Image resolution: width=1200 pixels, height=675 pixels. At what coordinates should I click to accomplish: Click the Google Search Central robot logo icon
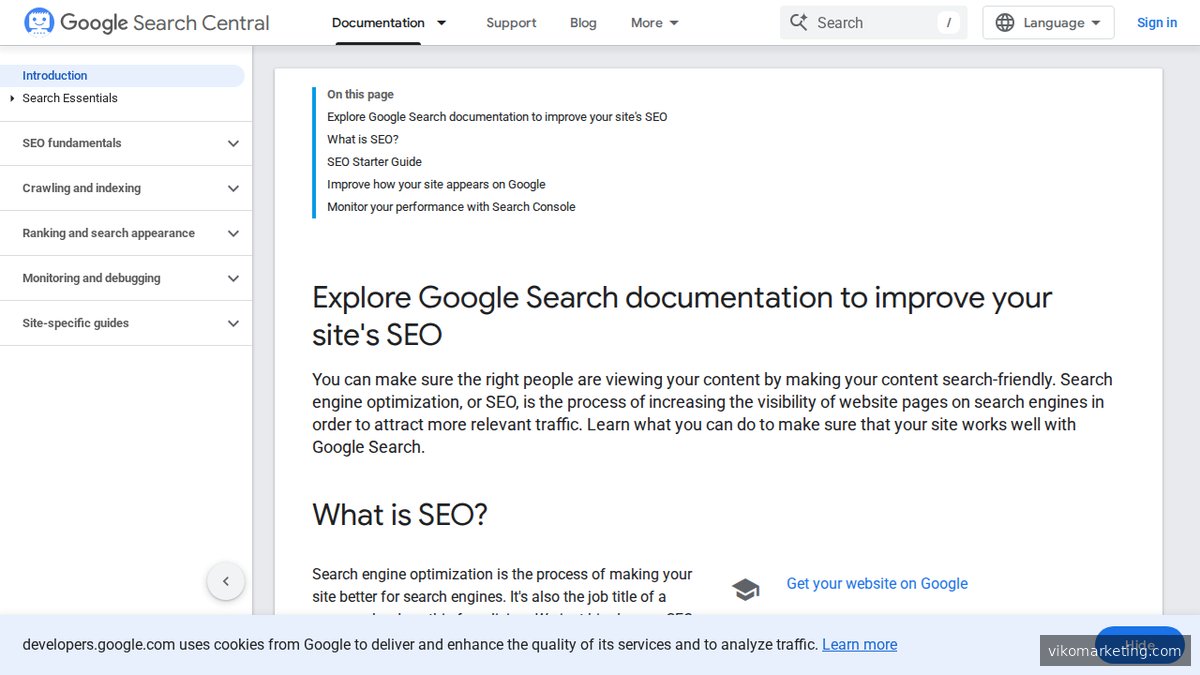point(38,21)
